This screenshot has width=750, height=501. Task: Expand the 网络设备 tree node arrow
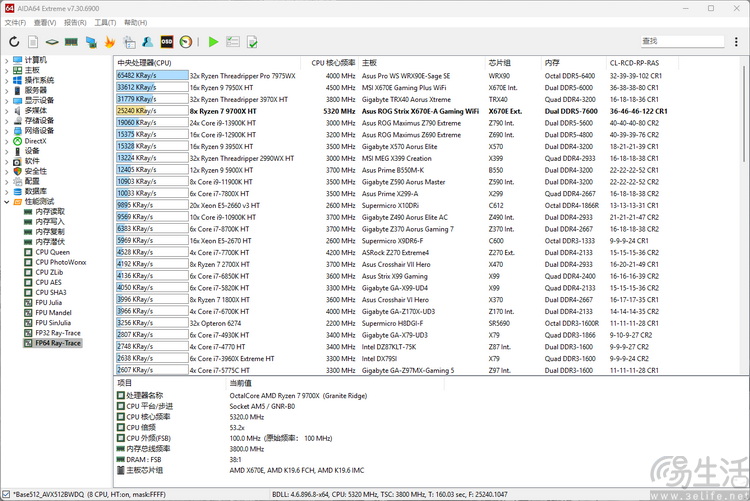click(7, 131)
